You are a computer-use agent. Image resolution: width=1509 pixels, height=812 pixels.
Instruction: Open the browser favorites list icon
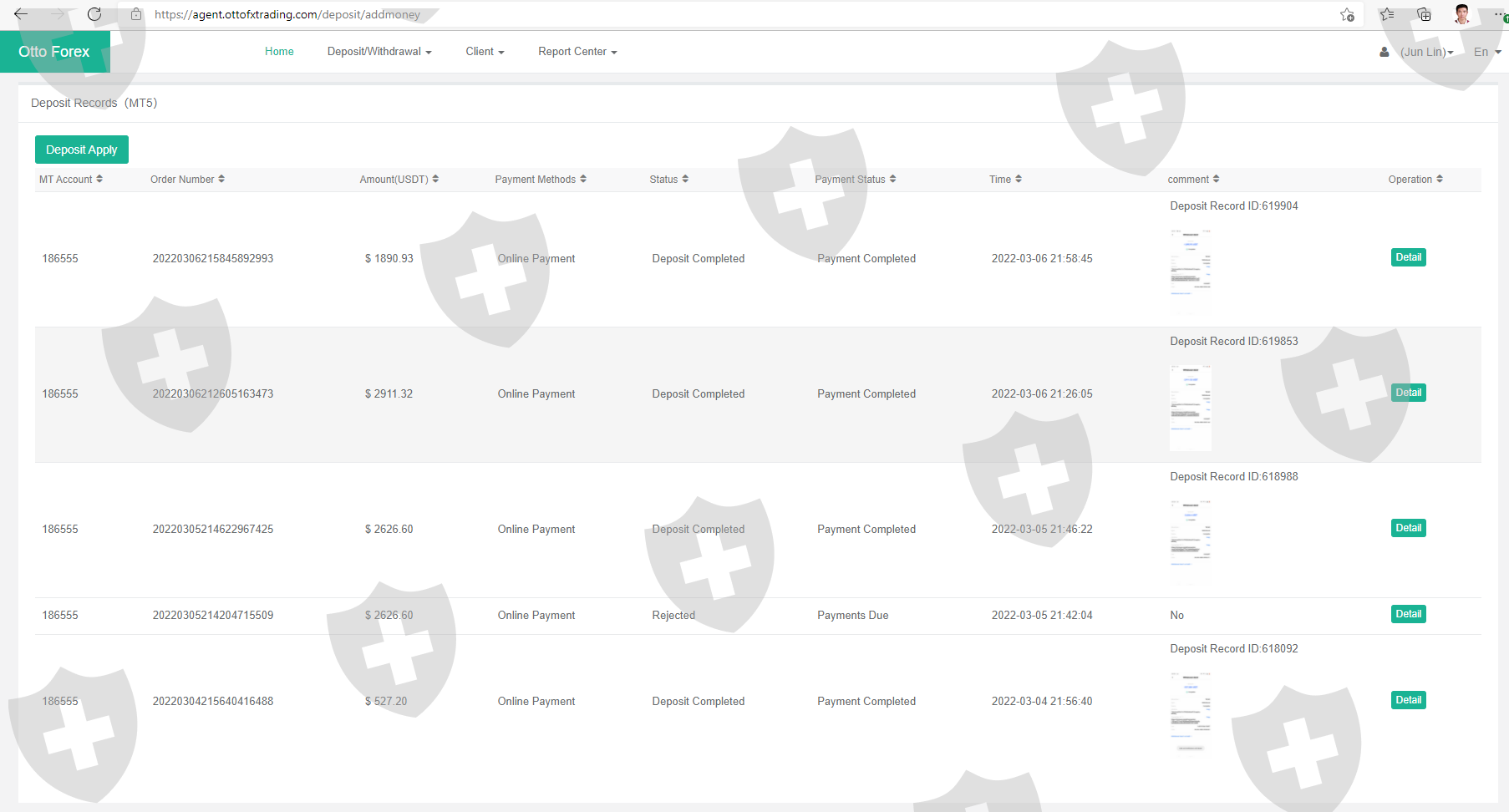click(1387, 14)
